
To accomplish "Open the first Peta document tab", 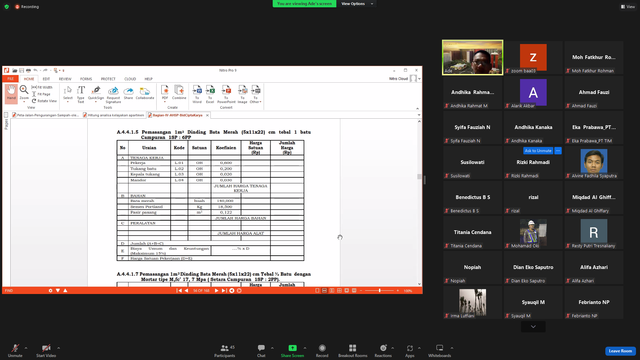I will [45, 115].
